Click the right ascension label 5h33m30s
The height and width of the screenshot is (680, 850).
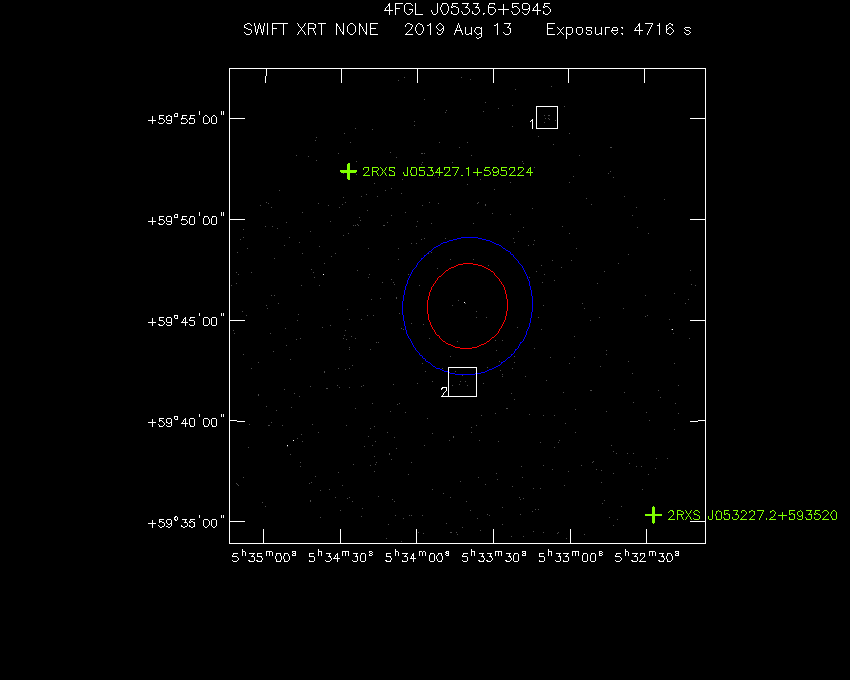(x=494, y=557)
